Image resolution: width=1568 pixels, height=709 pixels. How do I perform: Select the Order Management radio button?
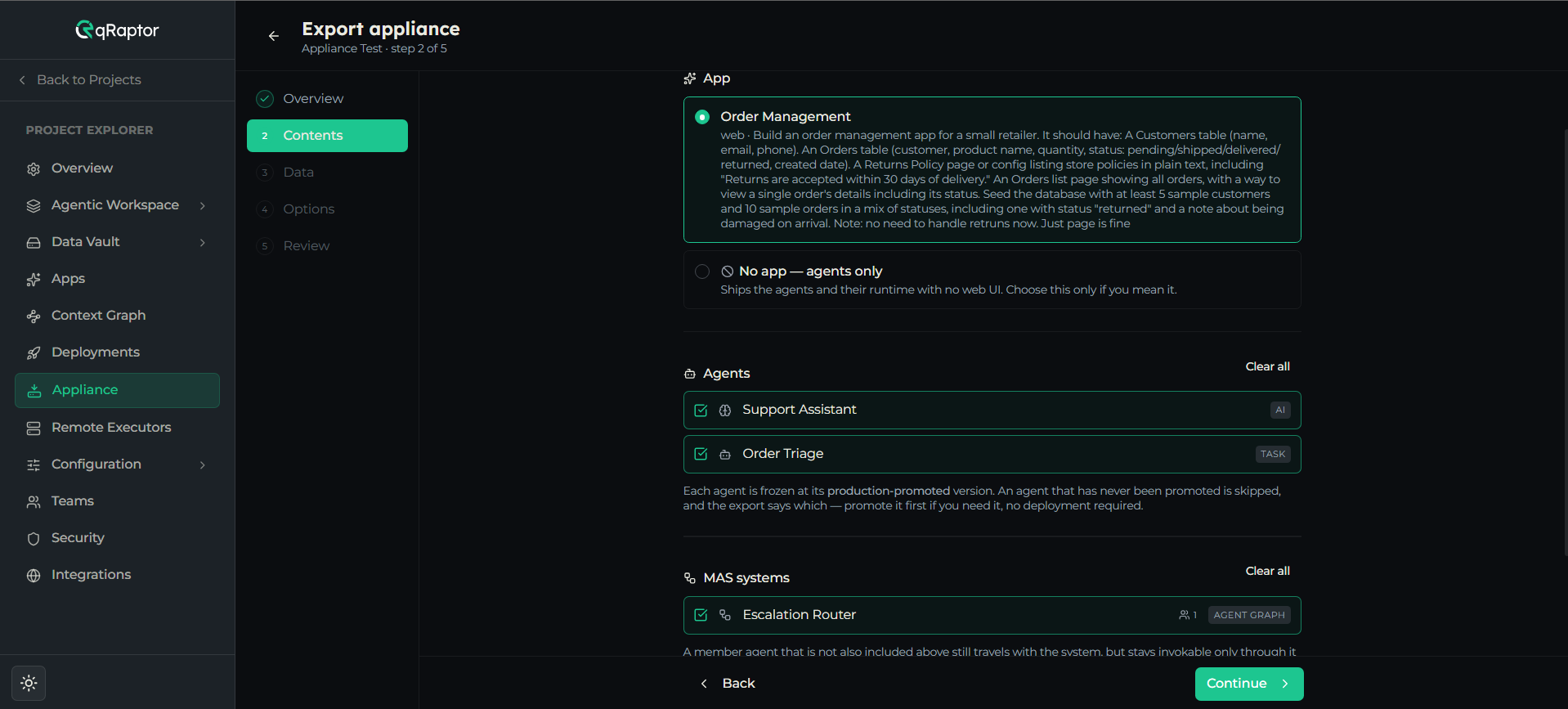[x=702, y=117]
